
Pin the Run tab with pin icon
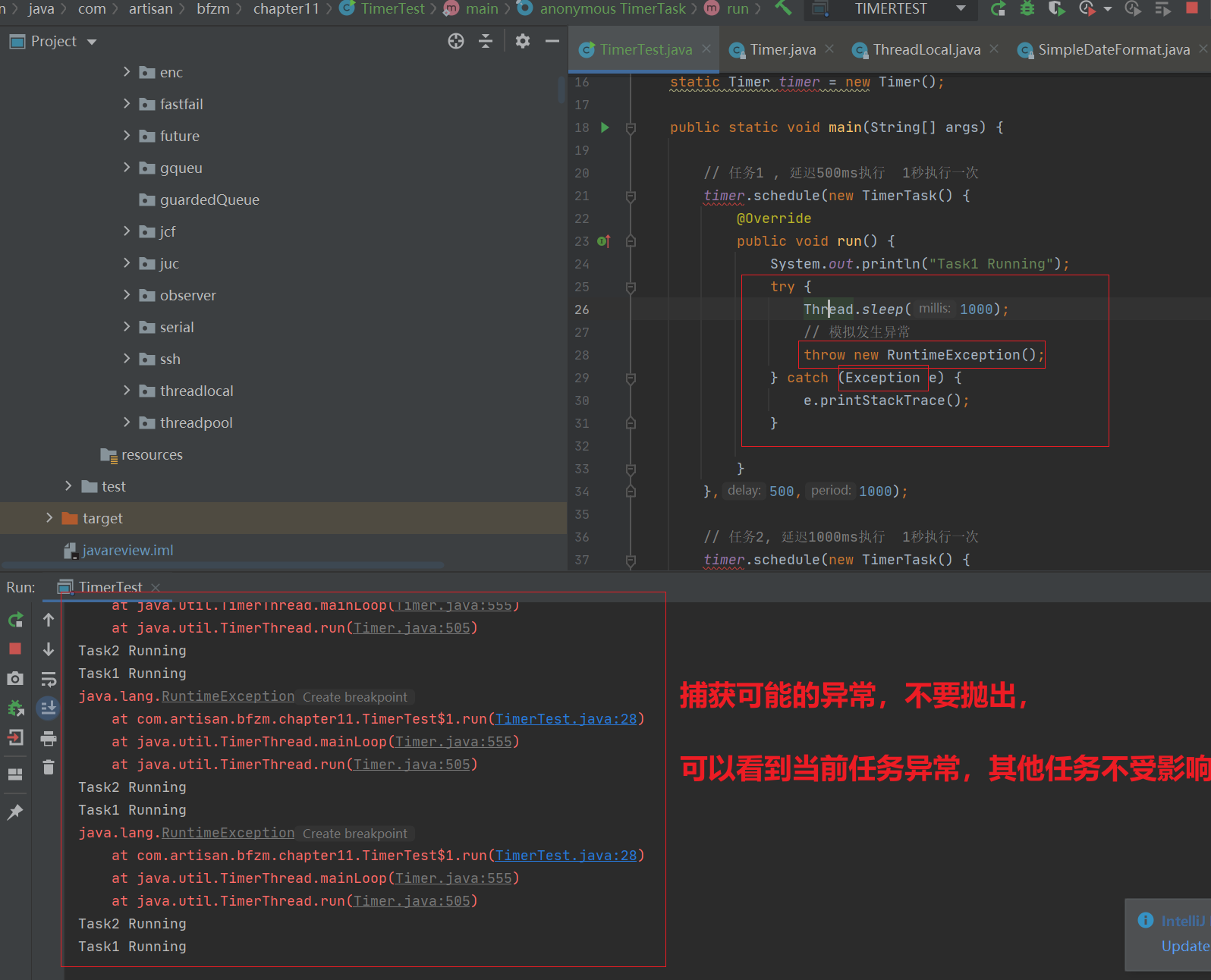click(x=15, y=812)
